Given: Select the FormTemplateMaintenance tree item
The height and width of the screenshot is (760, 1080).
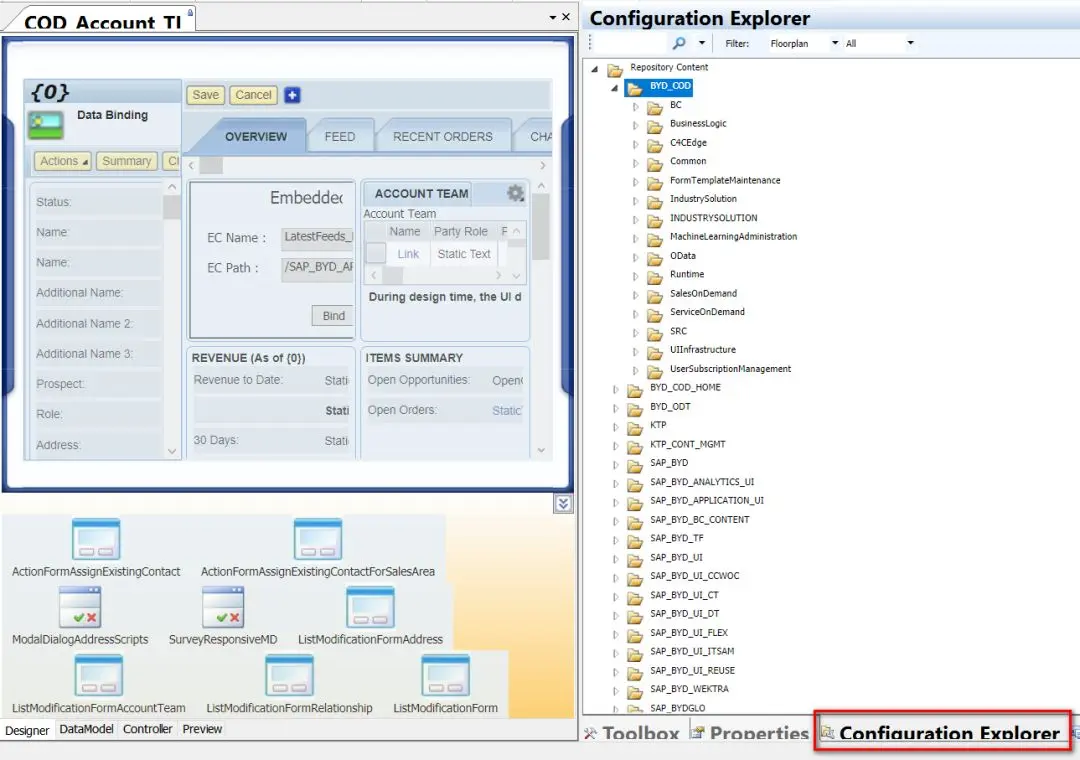Looking at the screenshot, I should click(725, 180).
